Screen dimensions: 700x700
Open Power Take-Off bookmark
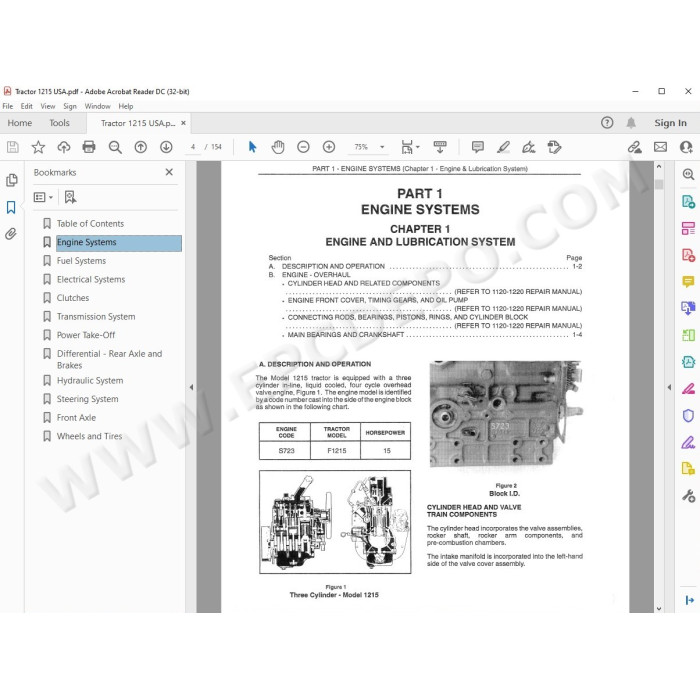coord(86,335)
